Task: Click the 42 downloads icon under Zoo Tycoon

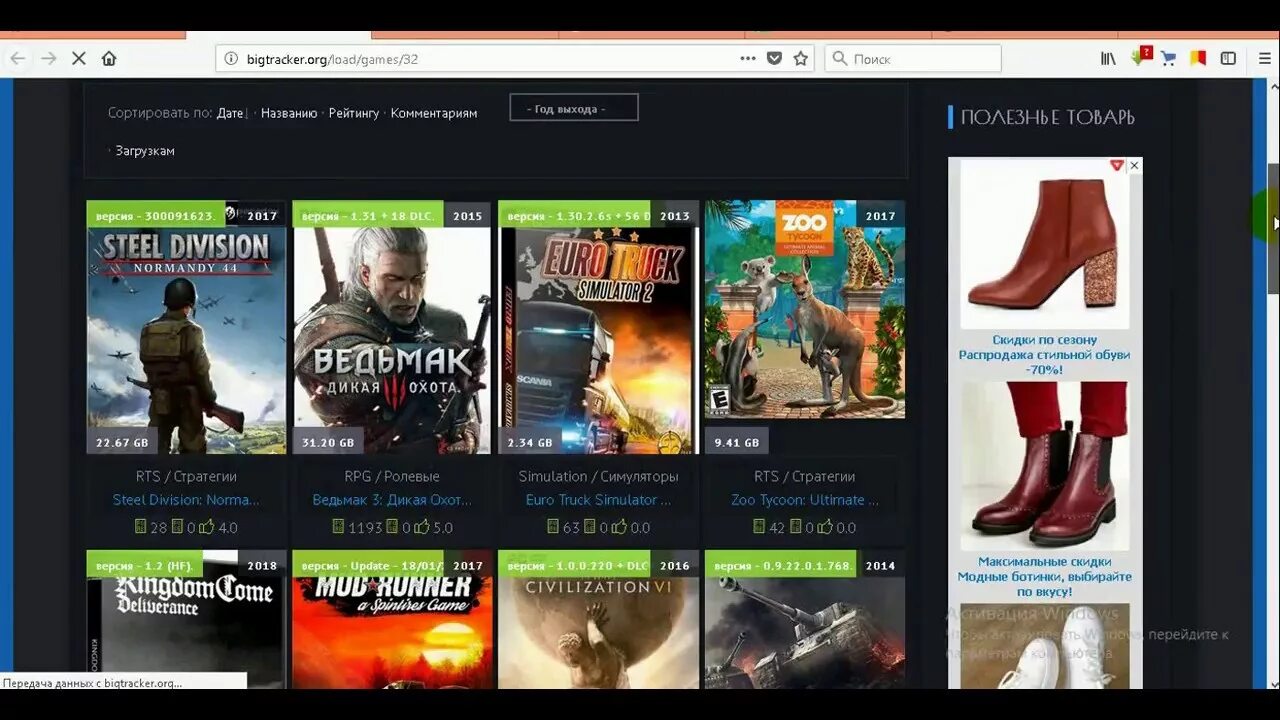Action: 759,526
